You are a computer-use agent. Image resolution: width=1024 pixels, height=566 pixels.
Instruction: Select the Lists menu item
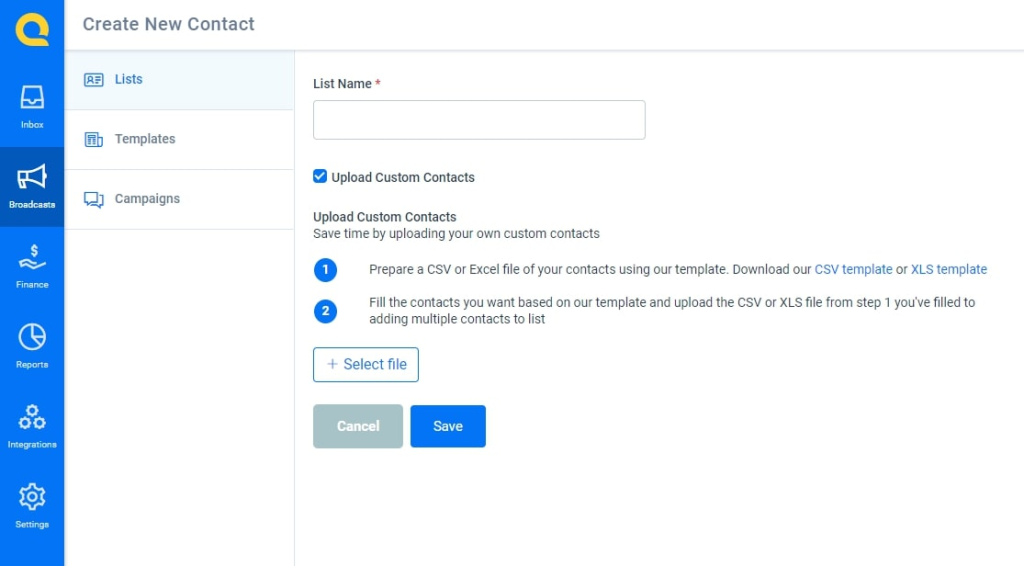pyautogui.click(x=180, y=80)
